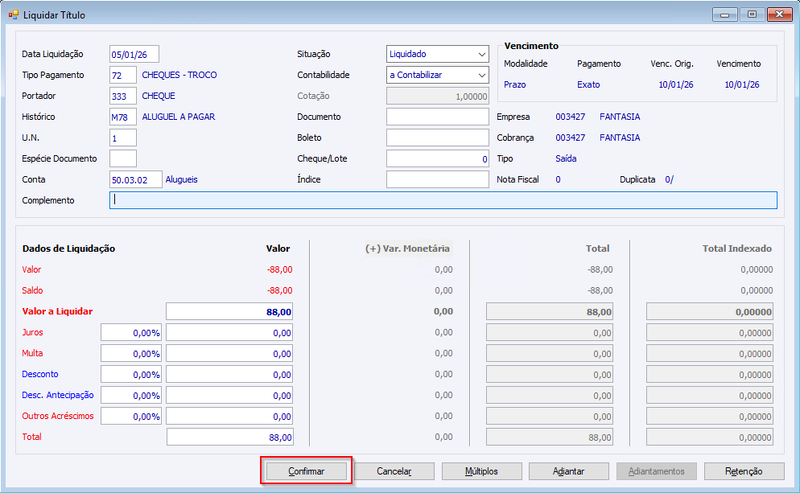Click the Liquidar Título window icon

point(13,15)
